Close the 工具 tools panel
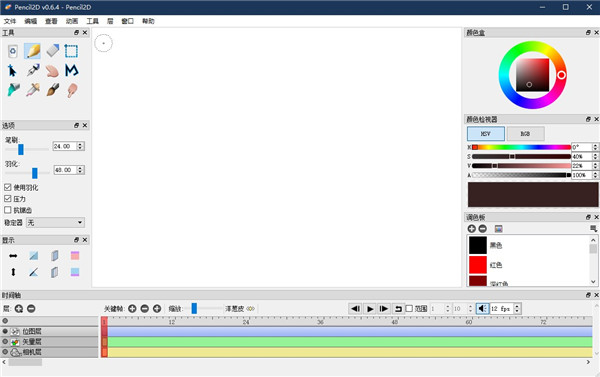The height and width of the screenshot is (377, 600). [85, 33]
